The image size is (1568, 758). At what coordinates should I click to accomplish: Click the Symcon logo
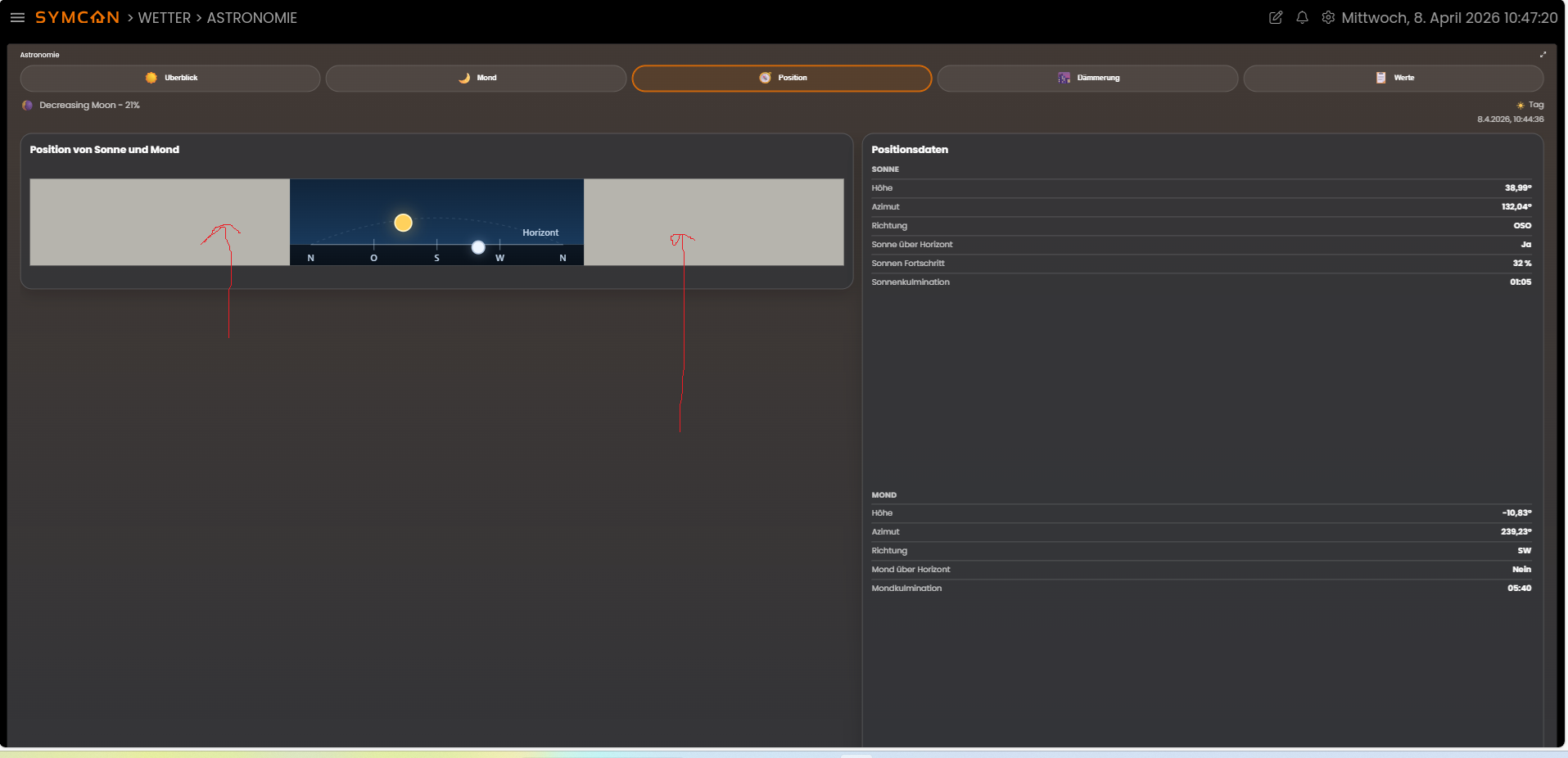click(x=77, y=17)
